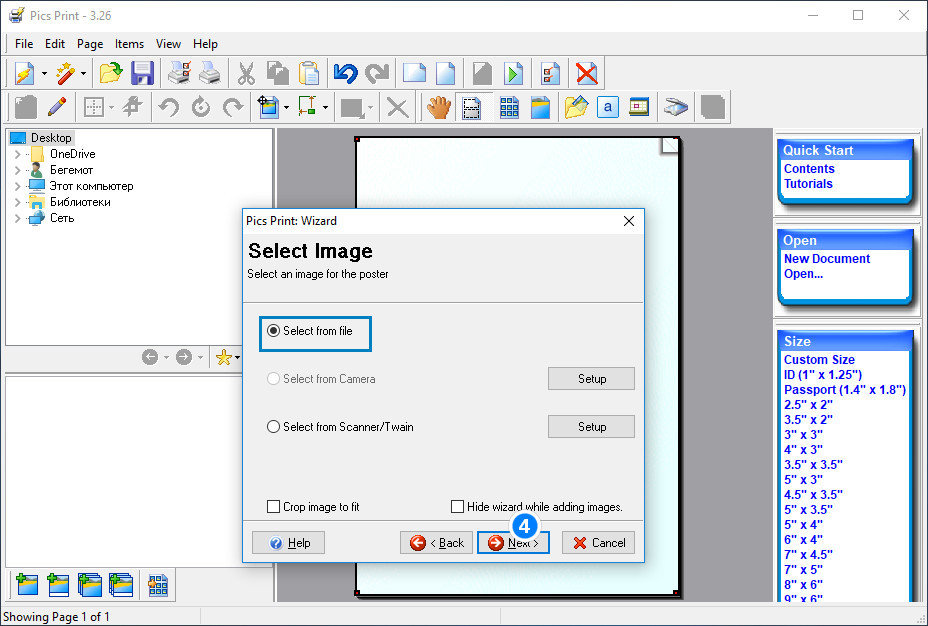The height and width of the screenshot is (626, 928).
Task: Select the pencil edit tool icon
Action: 57,107
